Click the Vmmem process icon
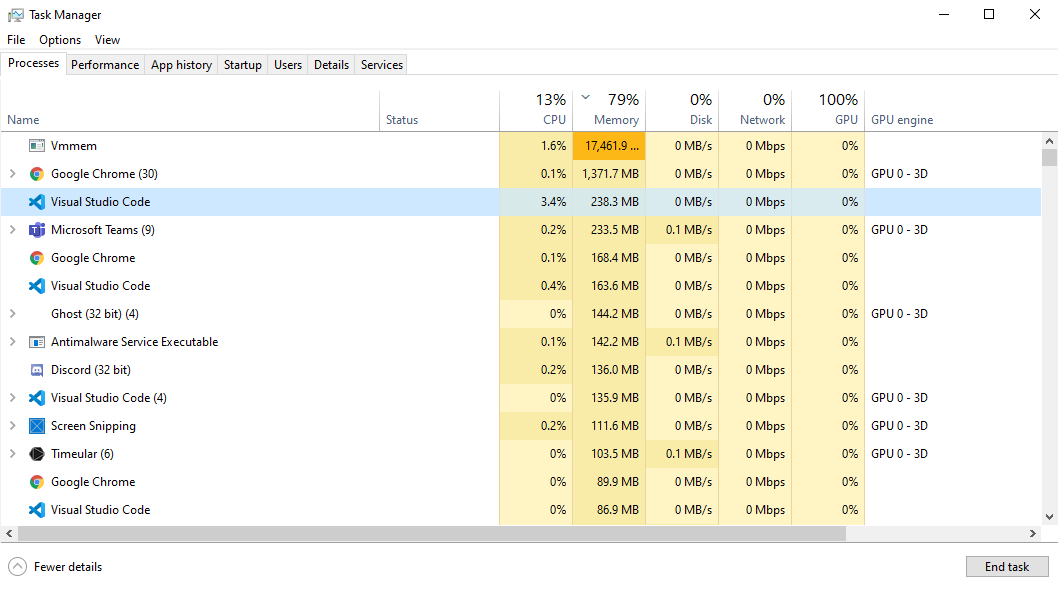Screen dimensions: 1058x590 point(37,146)
